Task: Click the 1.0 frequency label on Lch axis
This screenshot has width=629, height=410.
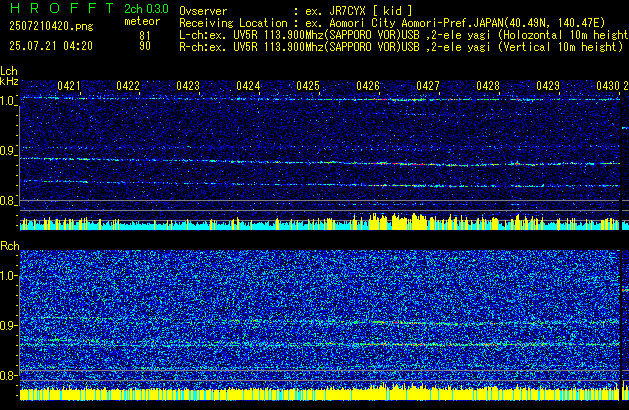Action: pyautogui.click(x=8, y=101)
